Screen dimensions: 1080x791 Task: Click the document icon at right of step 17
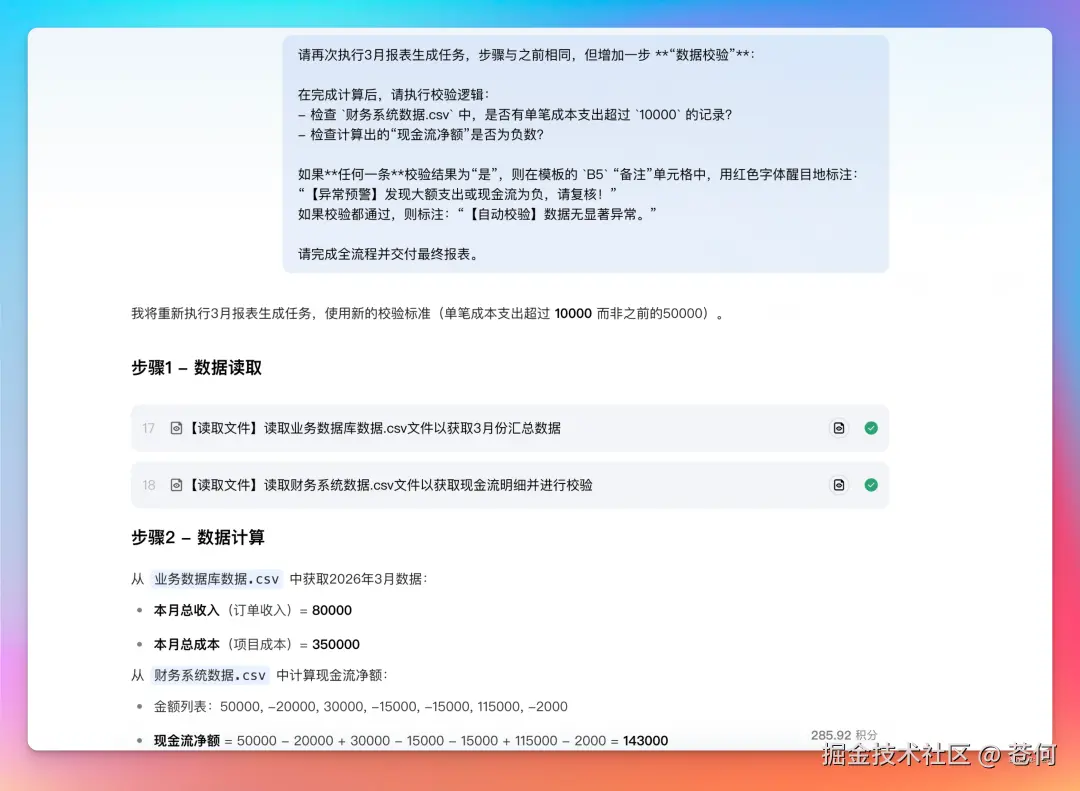tap(839, 428)
